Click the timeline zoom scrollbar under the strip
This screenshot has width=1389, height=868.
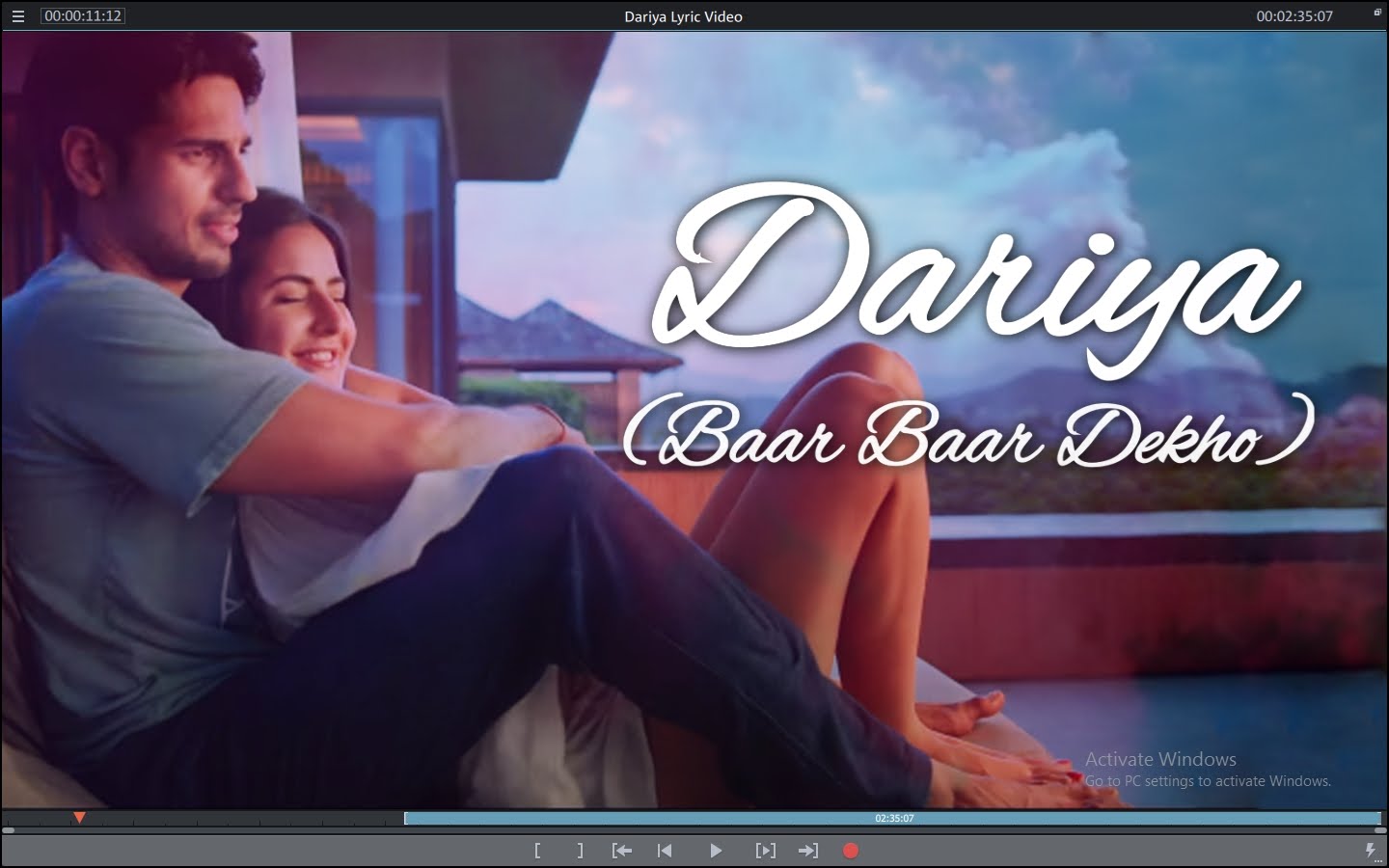pos(694,829)
